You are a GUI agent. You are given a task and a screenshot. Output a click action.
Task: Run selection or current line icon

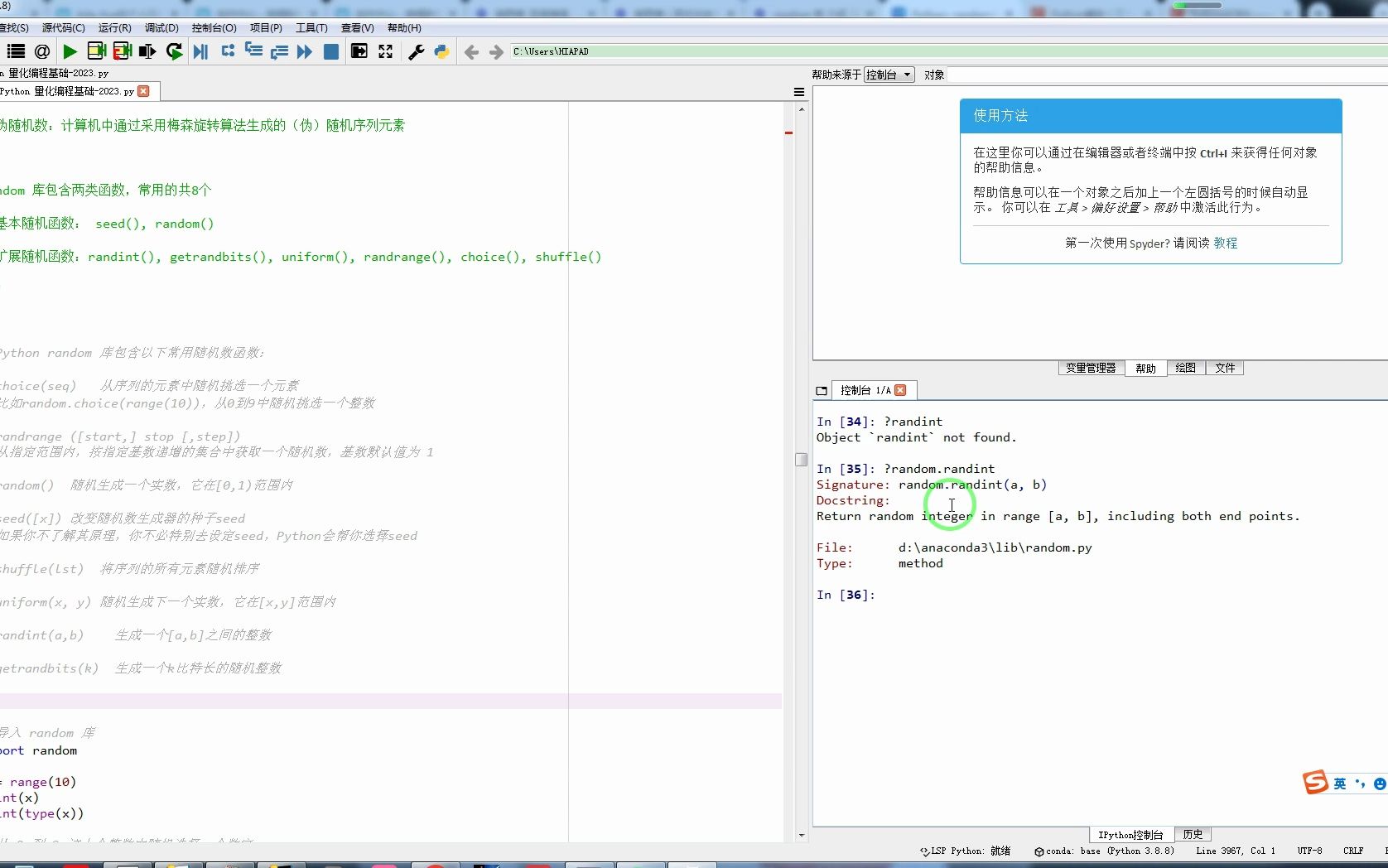(147, 51)
